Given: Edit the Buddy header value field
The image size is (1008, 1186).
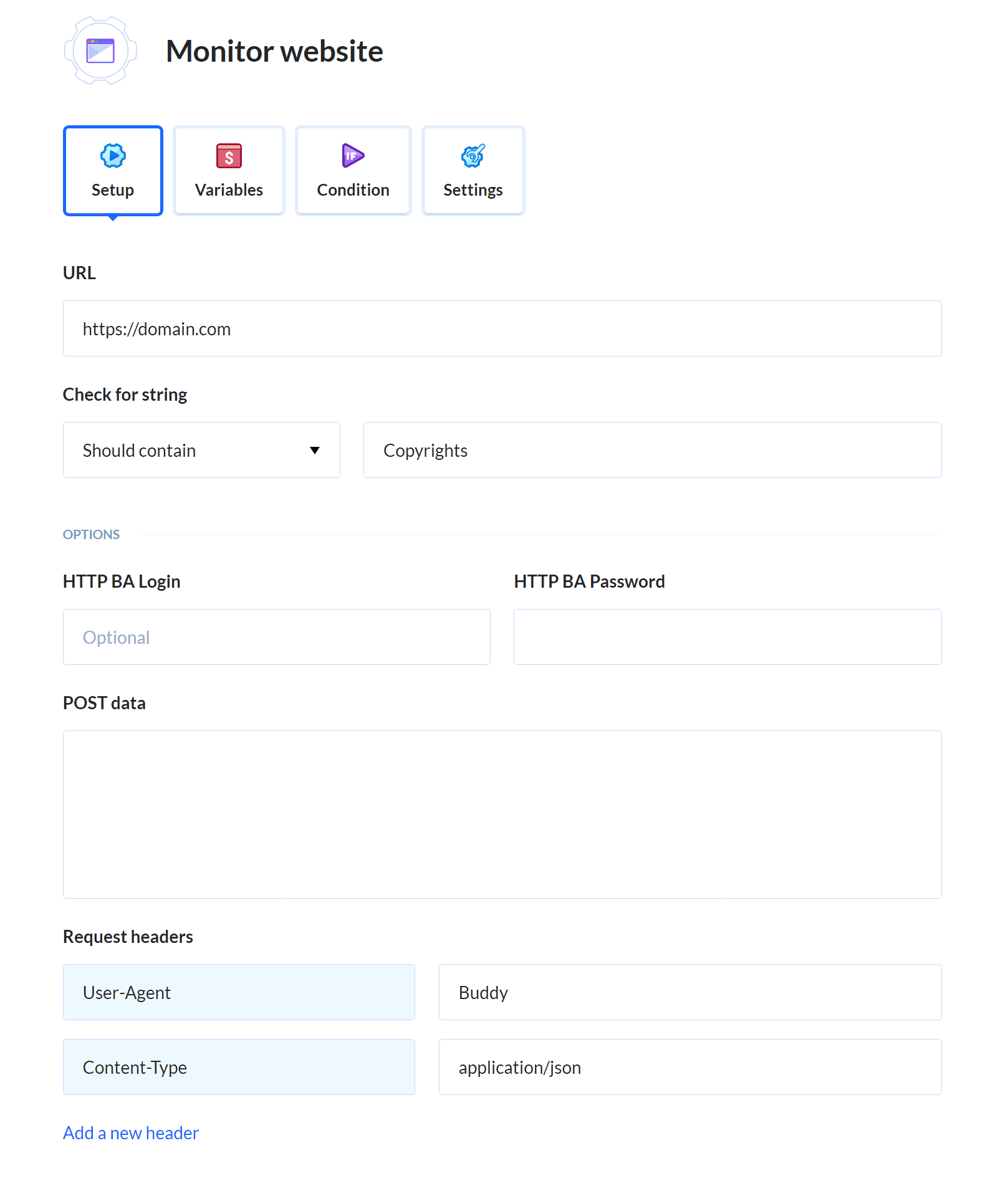Looking at the screenshot, I should point(689,992).
